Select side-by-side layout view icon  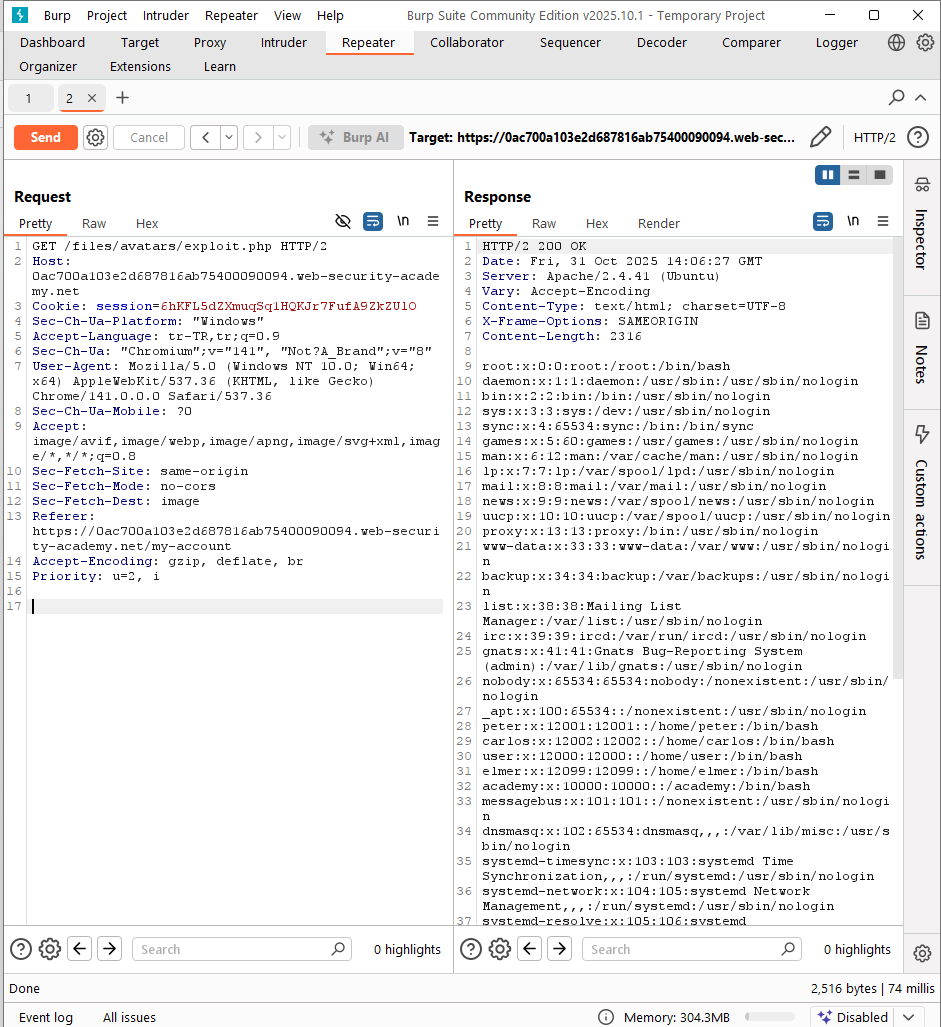point(828,175)
